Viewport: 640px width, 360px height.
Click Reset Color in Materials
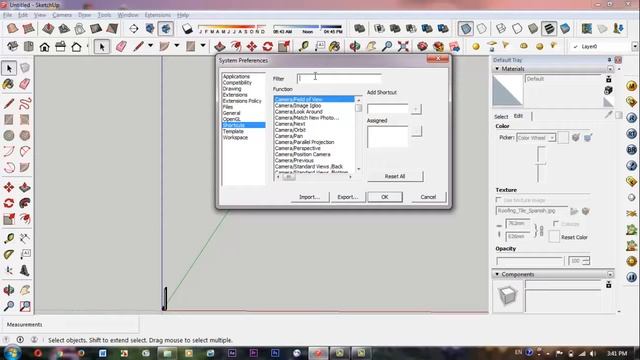pyautogui.click(x=574, y=237)
